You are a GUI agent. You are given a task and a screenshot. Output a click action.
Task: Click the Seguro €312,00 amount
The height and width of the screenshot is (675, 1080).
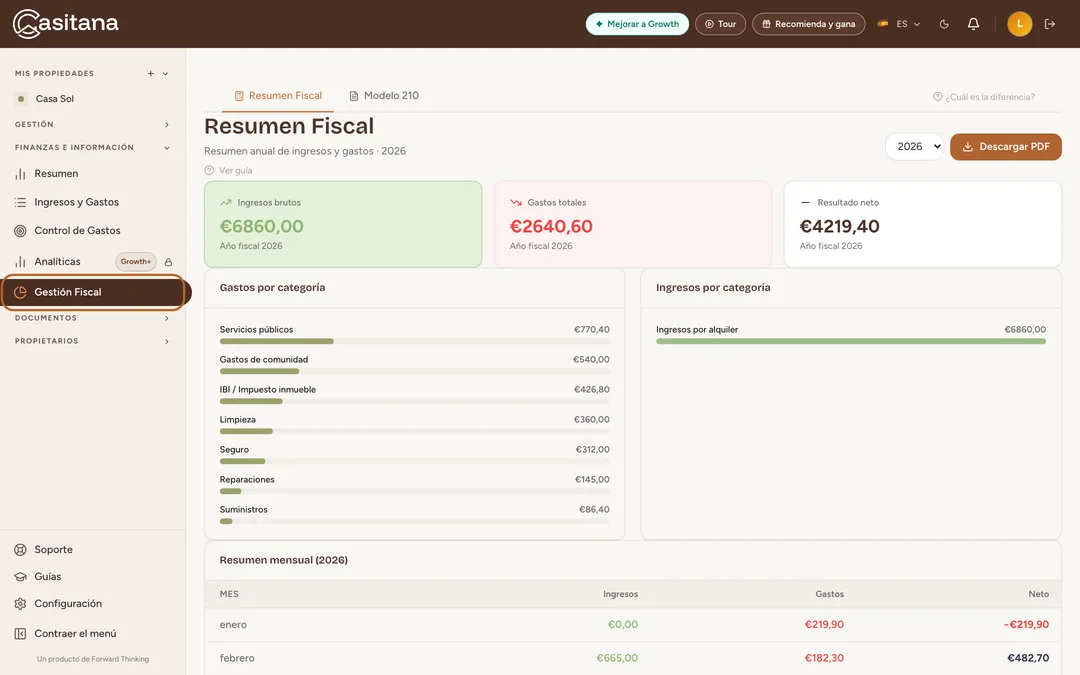[x=592, y=450]
